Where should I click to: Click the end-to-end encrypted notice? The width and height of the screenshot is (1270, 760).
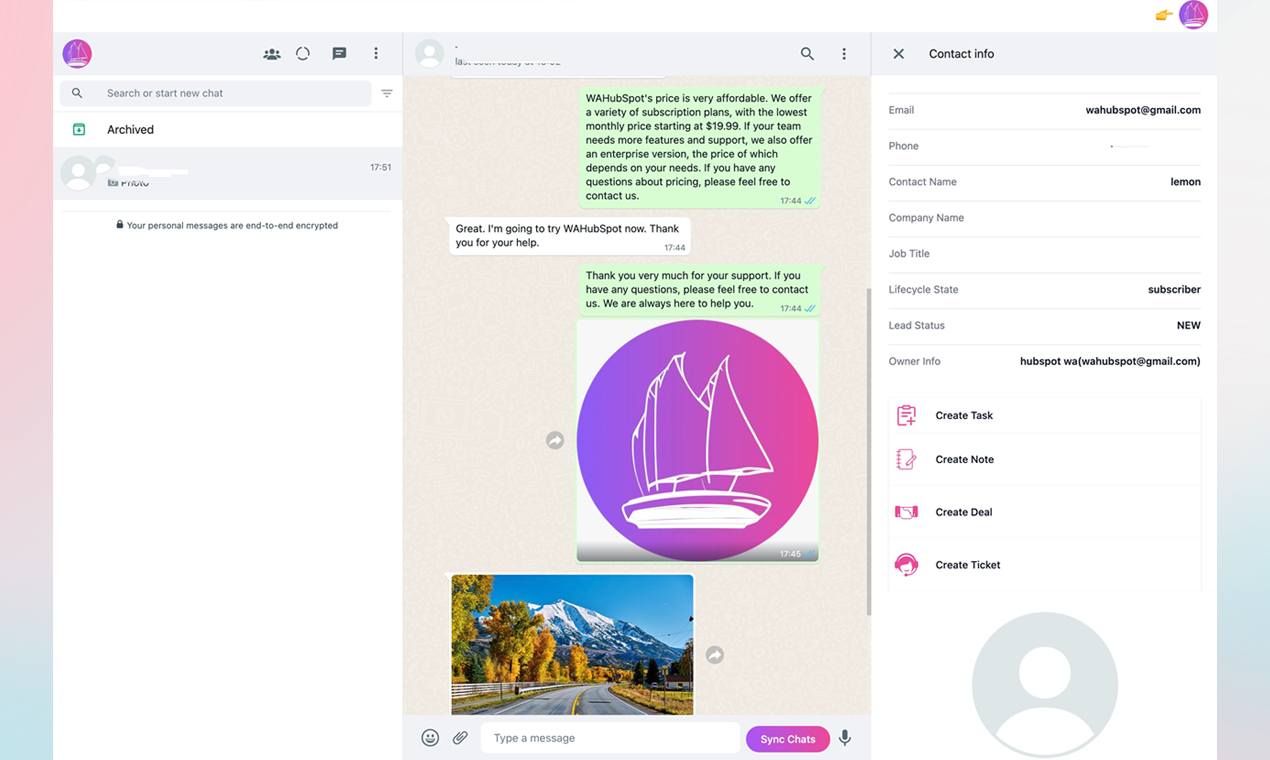[227, 225]
